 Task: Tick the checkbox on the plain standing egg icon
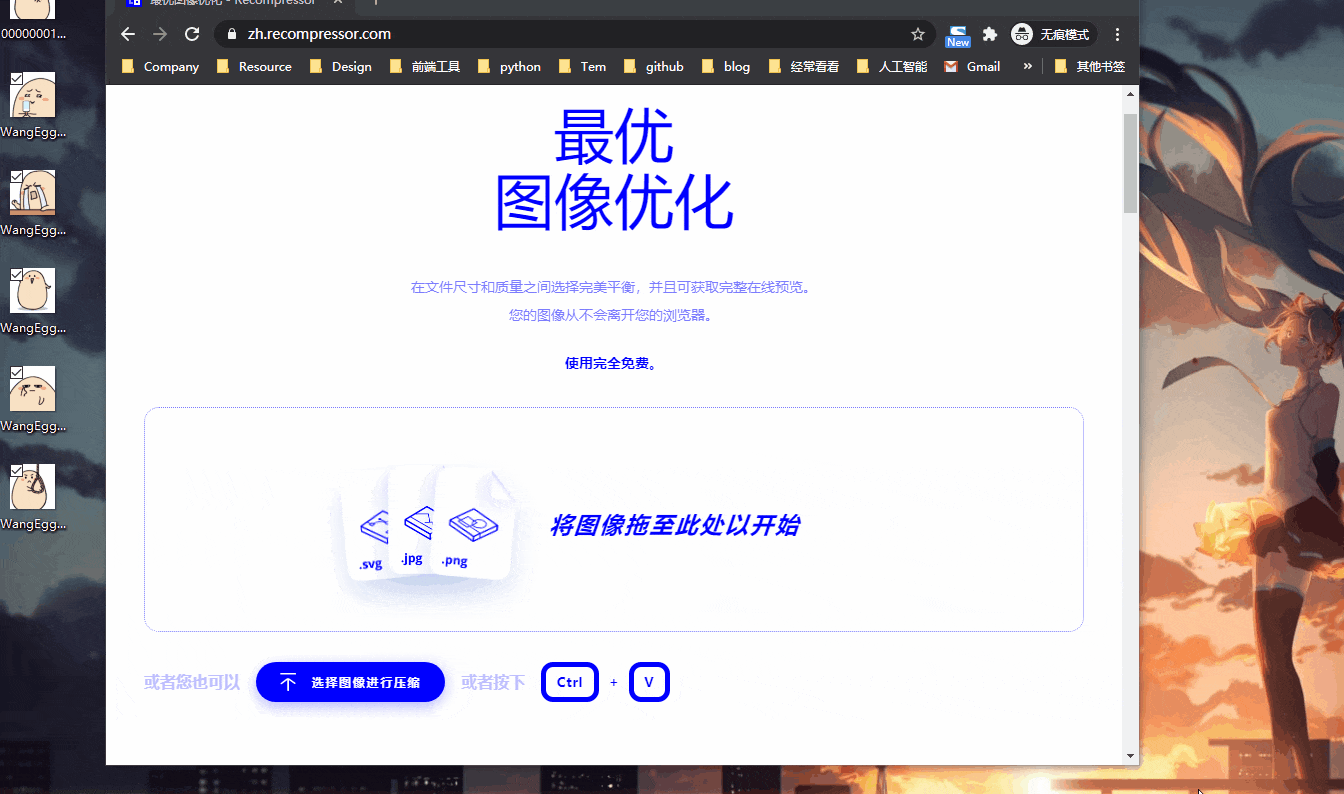coord(17,274)
